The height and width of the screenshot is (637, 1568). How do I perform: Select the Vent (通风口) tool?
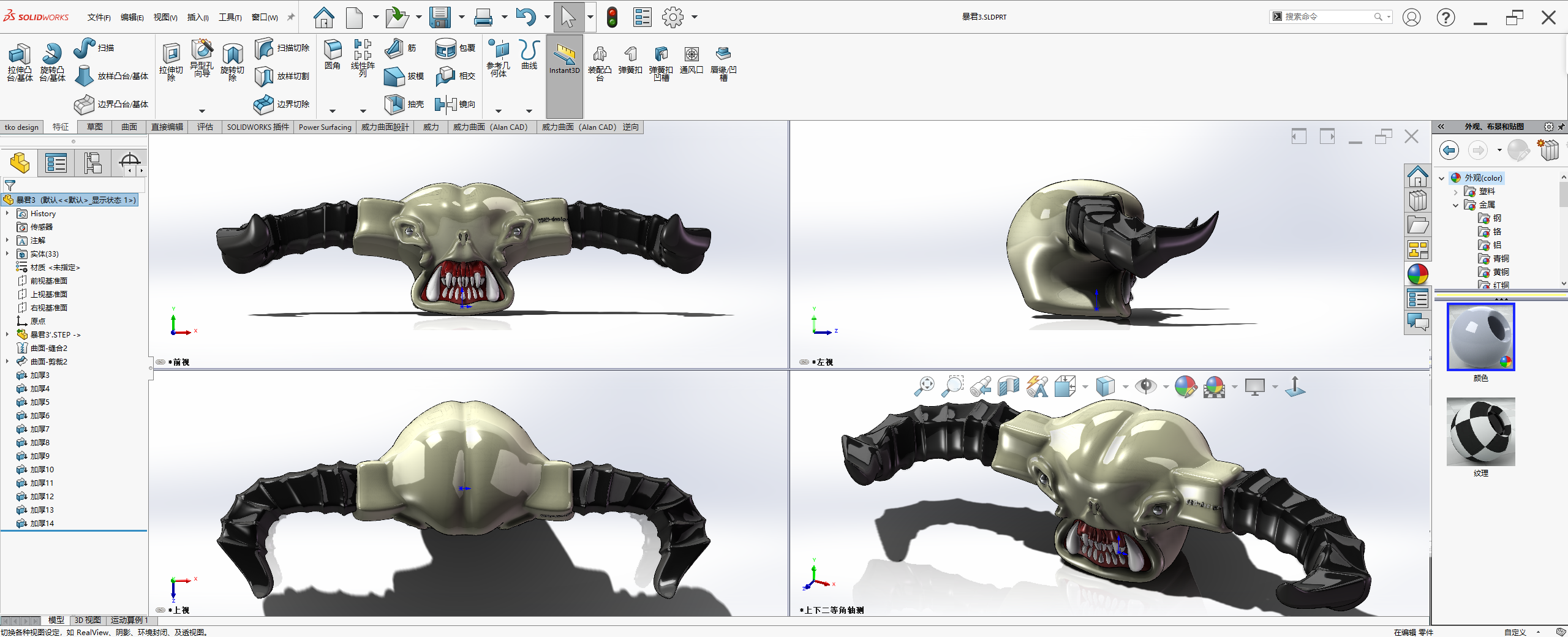(692, 60)
